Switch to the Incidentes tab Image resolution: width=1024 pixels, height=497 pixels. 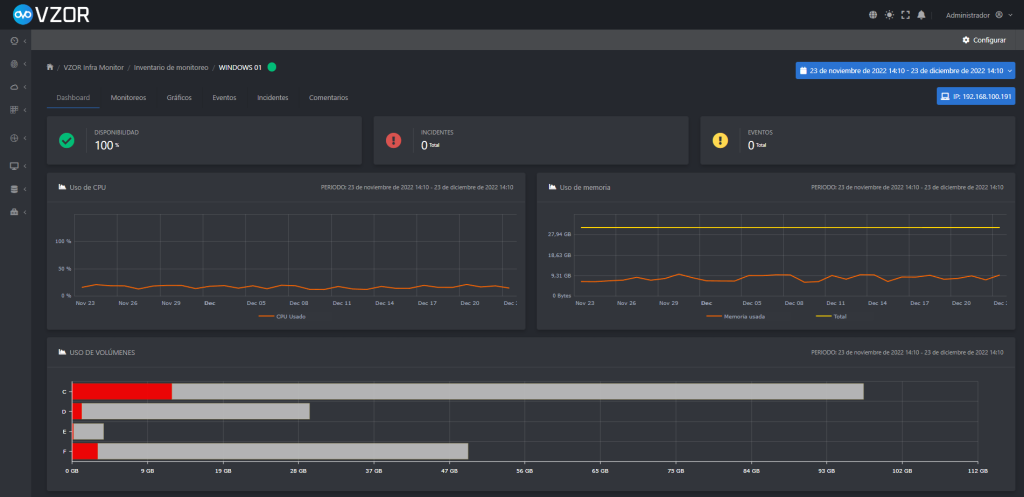click(x=272, y=97)
